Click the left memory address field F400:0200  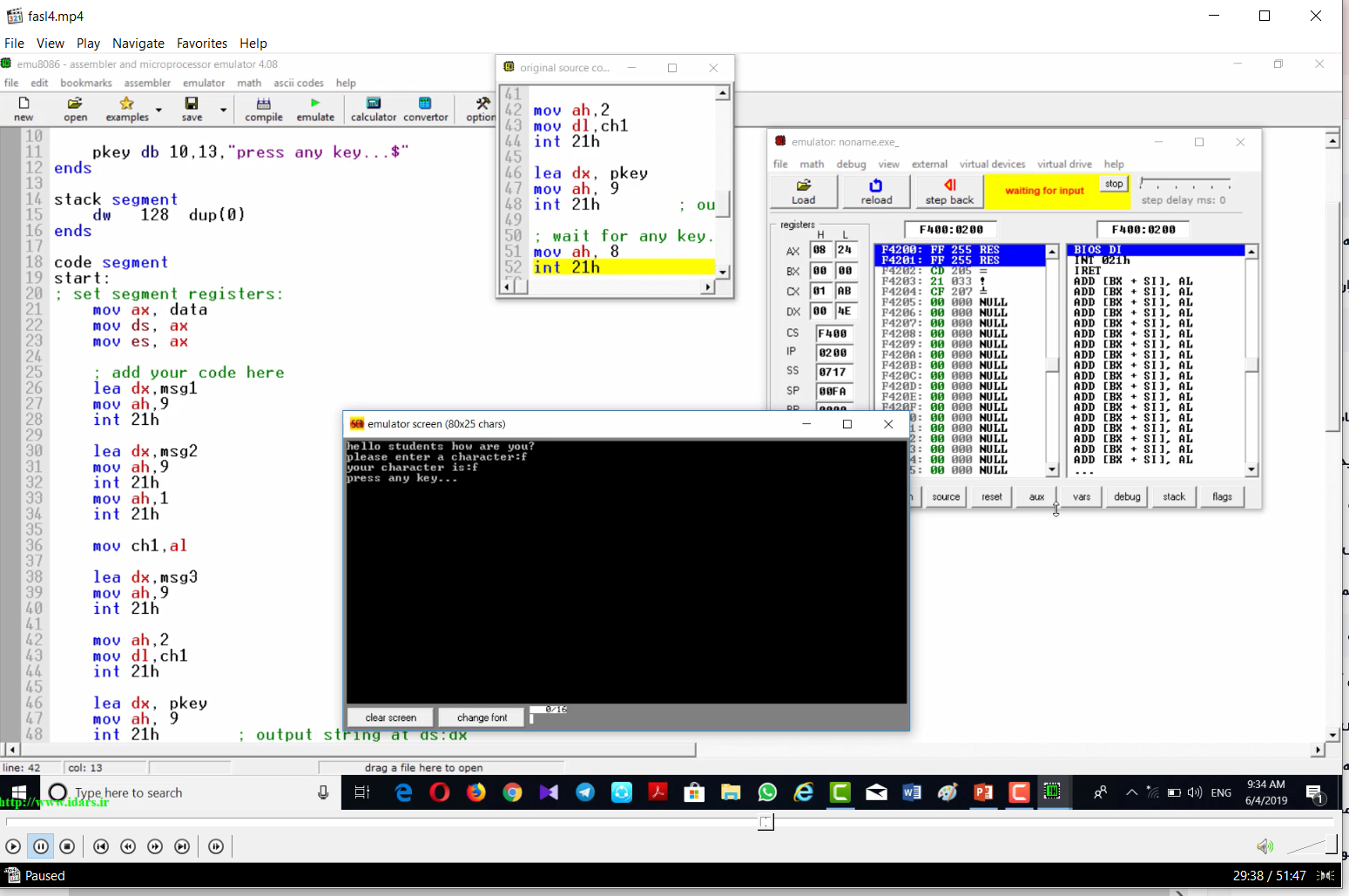point(951,229)
